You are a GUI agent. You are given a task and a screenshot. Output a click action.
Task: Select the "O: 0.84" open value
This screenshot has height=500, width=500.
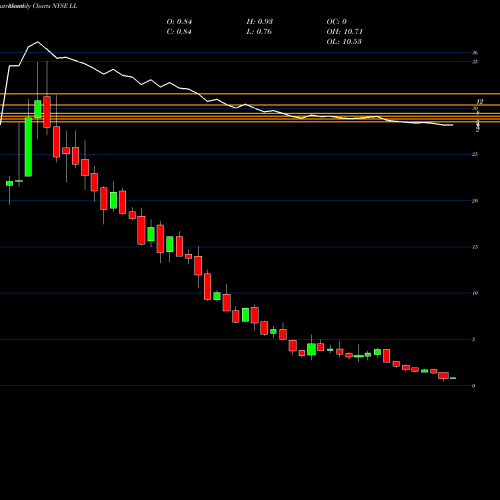tap(179, 22)
